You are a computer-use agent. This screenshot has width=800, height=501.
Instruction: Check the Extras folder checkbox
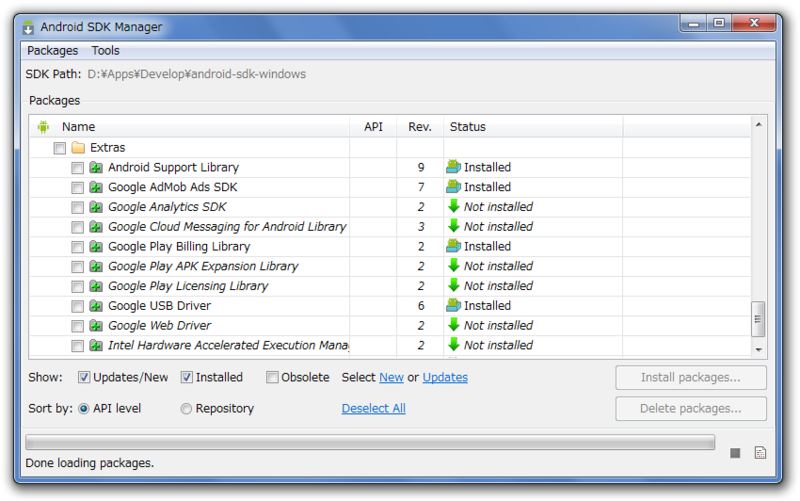point(60,148)
